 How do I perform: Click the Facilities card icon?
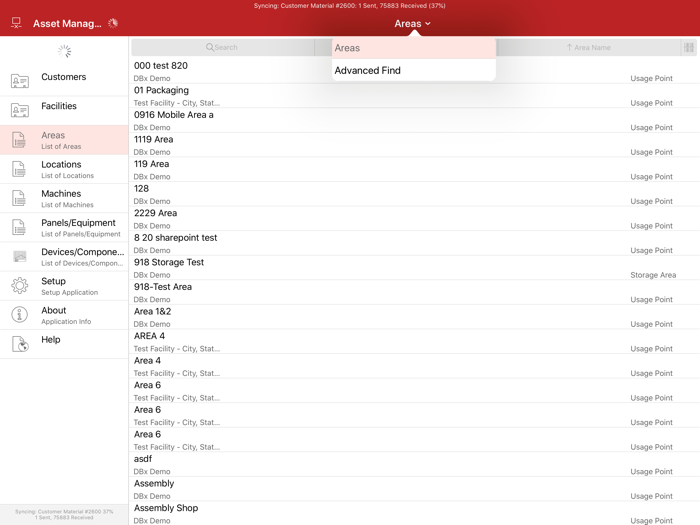(x=20, y=110)
